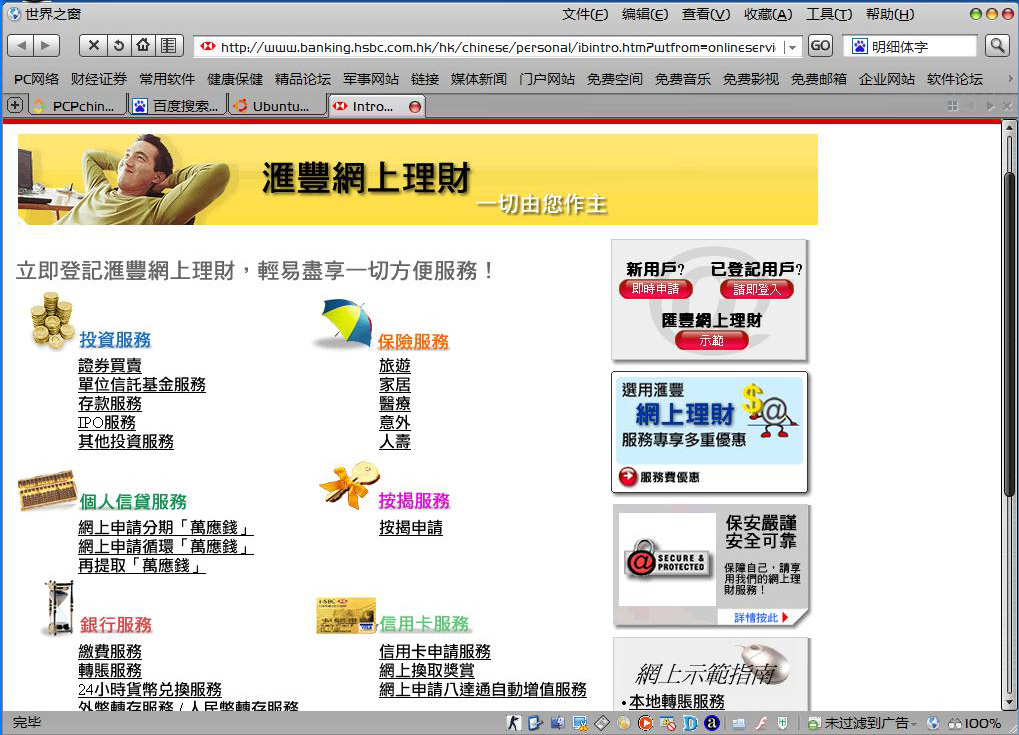The width and height of the screenshot is (1019, 735).
Task: Open the 收藏(A) menu
Action: (x=768, y=14)
